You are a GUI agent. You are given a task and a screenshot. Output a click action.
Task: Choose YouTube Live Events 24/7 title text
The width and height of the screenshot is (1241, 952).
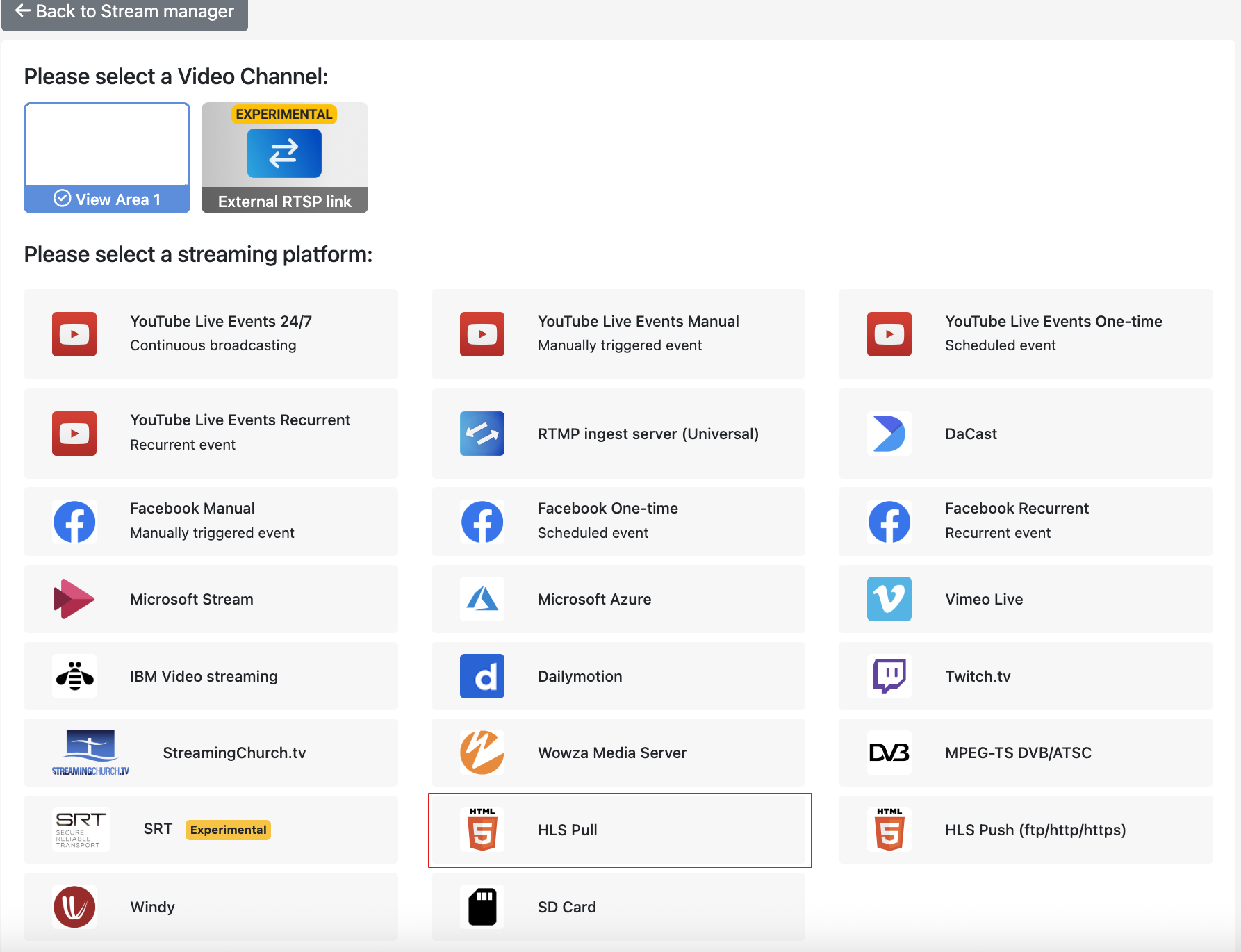pyautogui.click(x=221, y=321)
